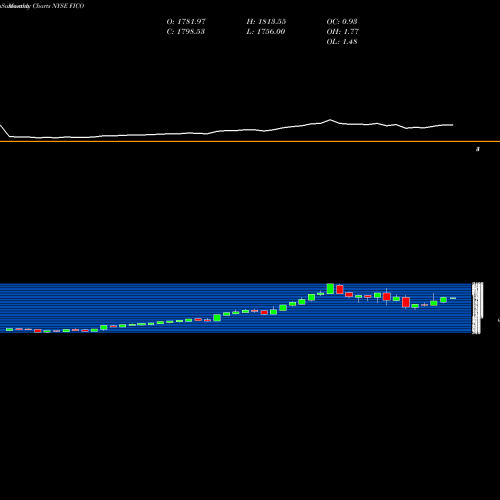Click the price scale strip at right of chart

click(x=477, y=308)
